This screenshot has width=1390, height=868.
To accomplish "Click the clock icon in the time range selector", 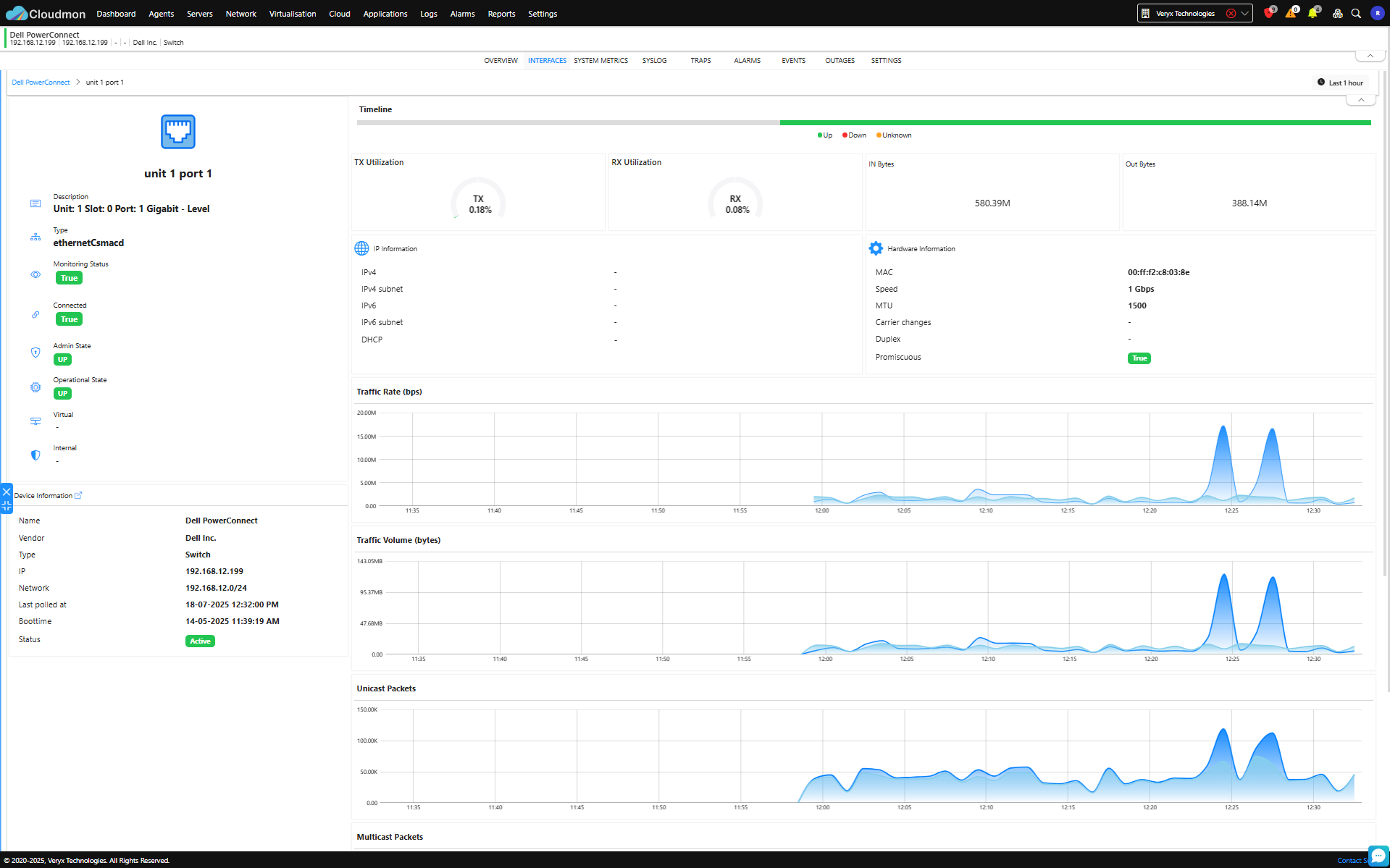I will point(1321,83).
